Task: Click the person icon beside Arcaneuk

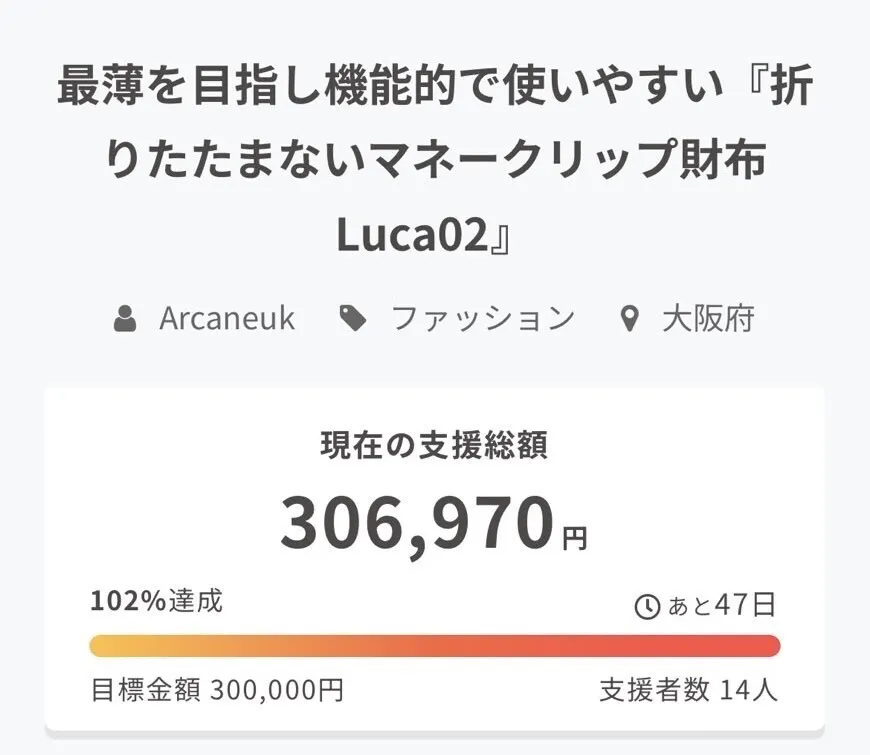Action: 125,319
